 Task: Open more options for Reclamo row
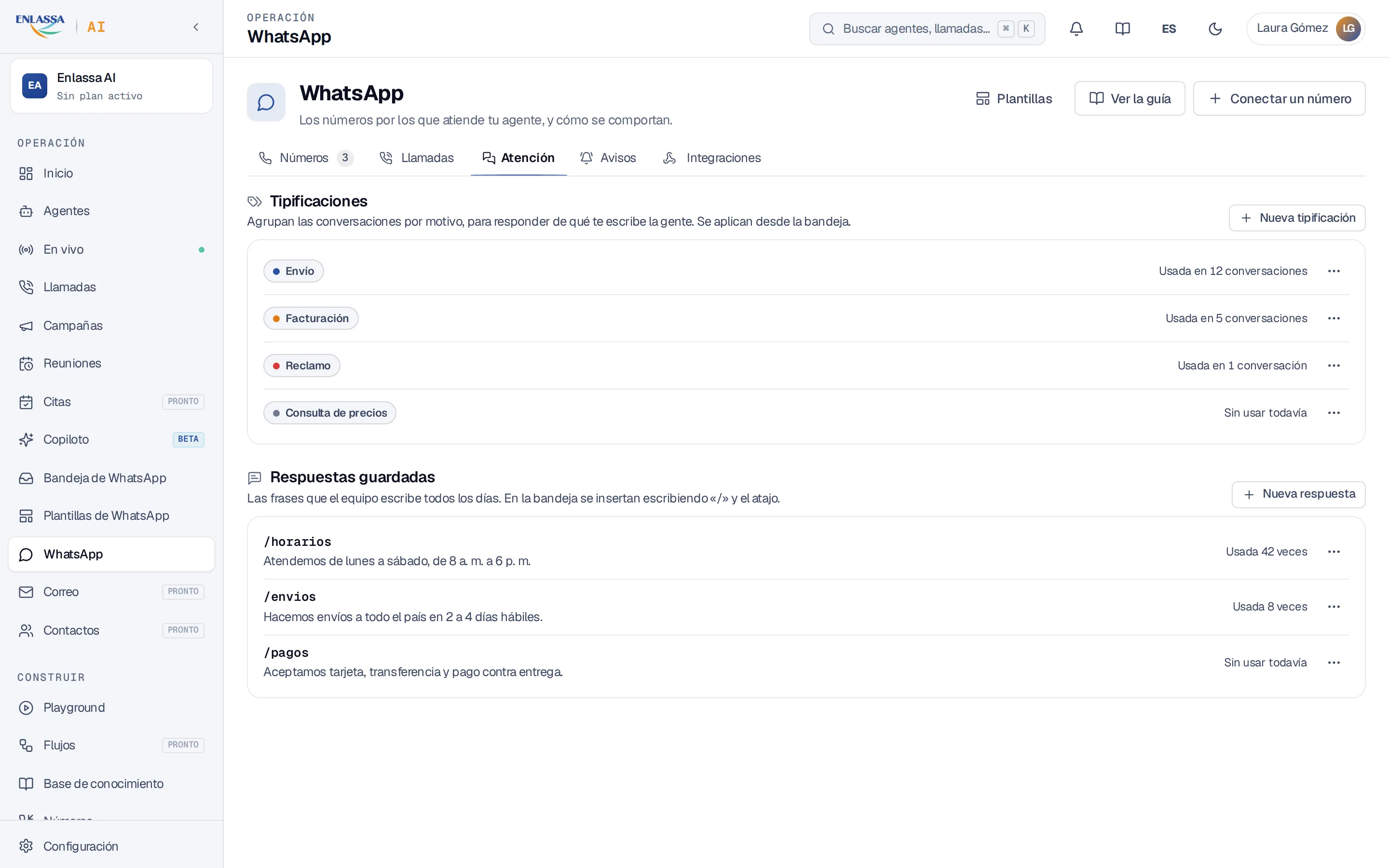pyautogui.click(x=1334, y=366)
